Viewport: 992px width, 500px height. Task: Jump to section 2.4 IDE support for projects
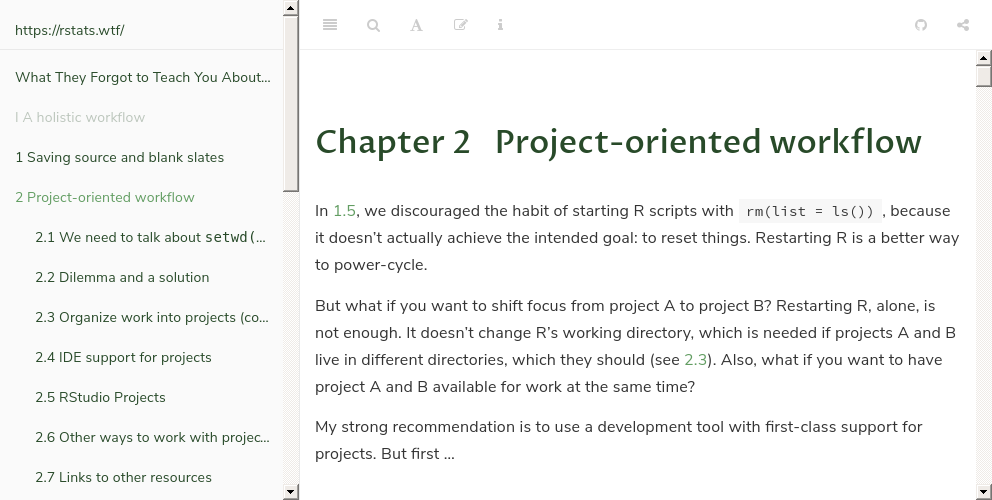123,357
